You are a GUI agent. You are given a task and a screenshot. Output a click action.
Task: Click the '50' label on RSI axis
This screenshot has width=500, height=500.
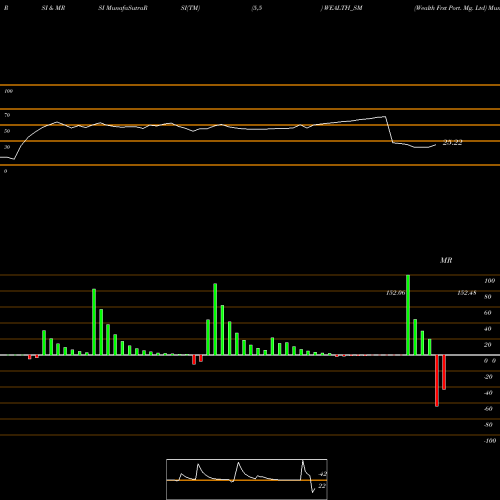(7, 131)
